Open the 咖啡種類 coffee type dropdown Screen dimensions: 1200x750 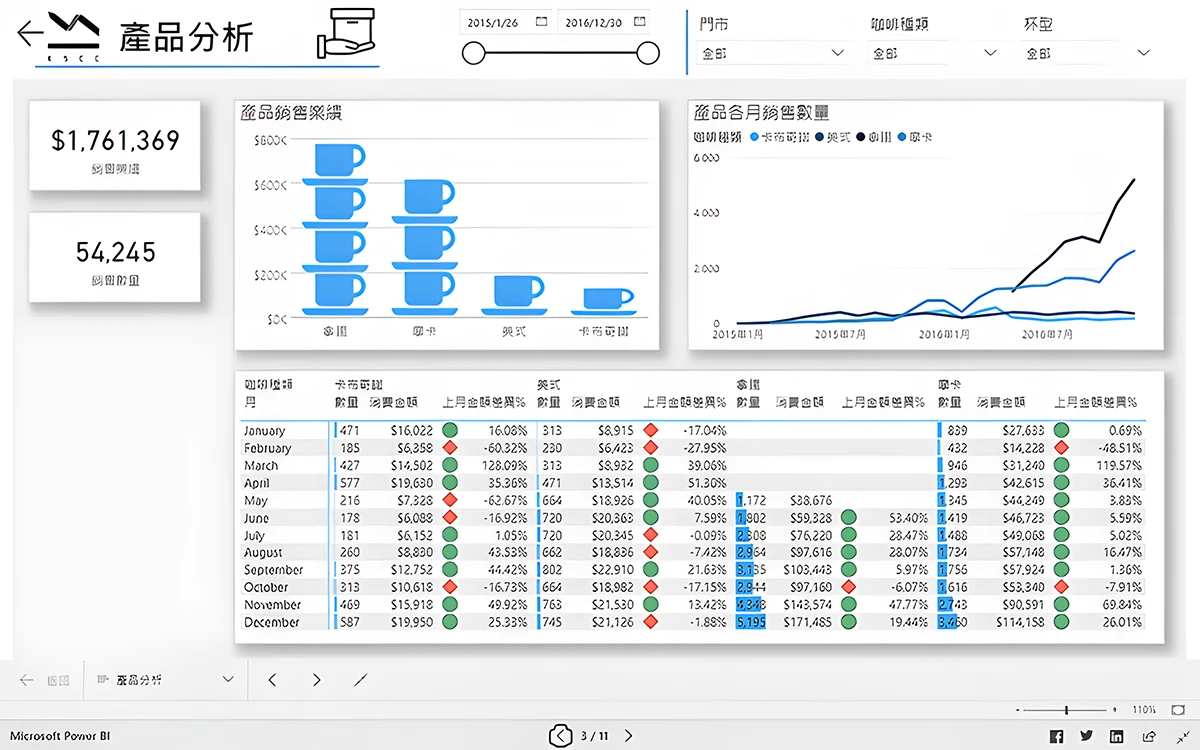[990, 53]
